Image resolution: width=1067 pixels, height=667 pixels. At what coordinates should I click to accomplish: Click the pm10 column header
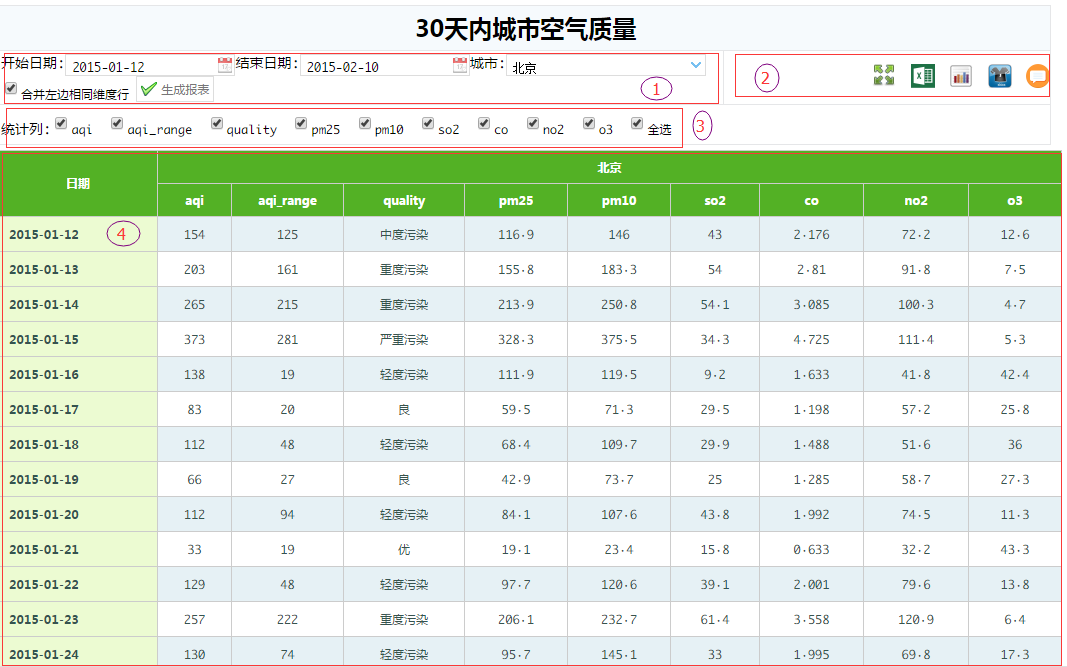click(618, 201)
